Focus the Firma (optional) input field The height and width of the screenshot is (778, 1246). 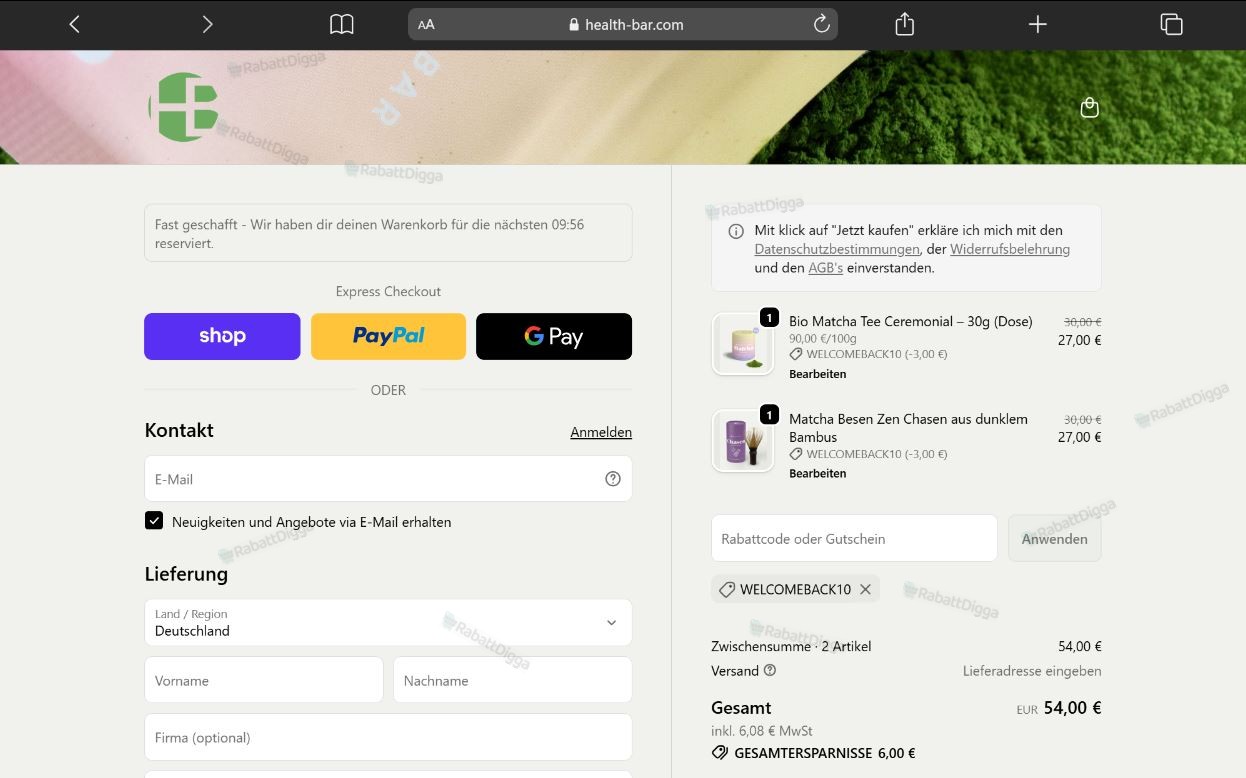pyautogui.click(x=388, y=737)
